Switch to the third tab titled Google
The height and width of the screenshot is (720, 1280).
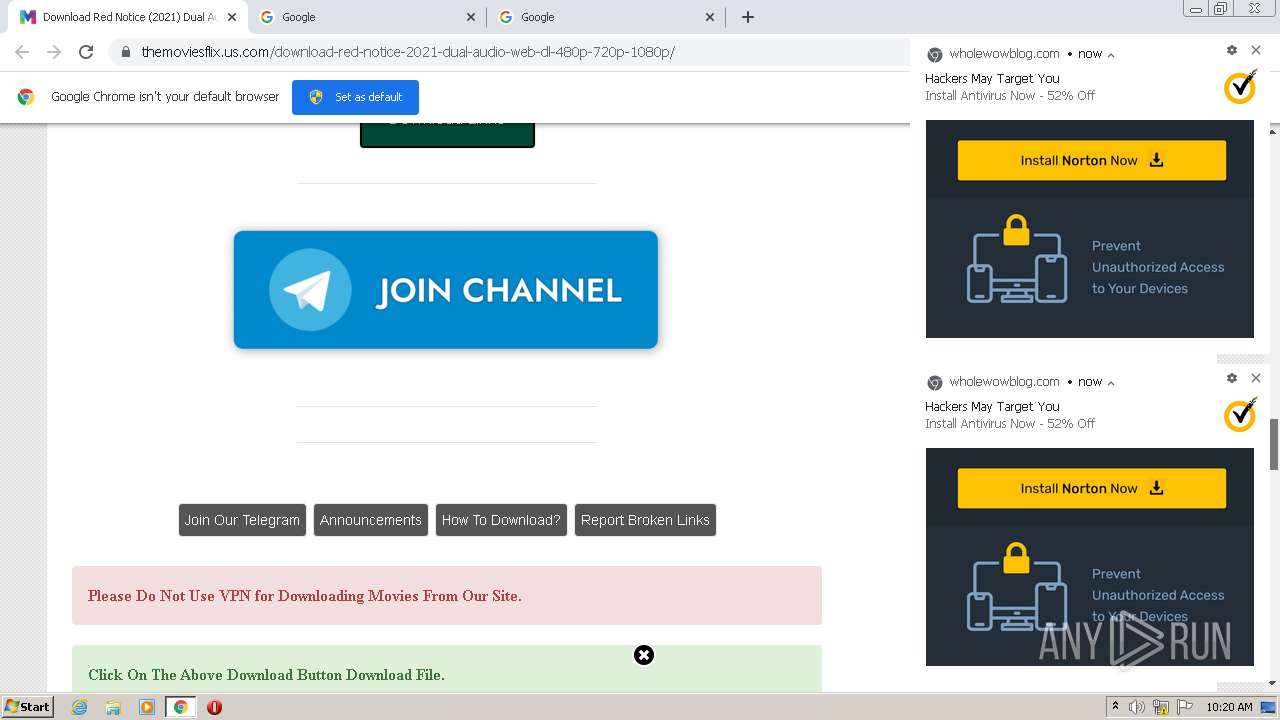[606, 17]
